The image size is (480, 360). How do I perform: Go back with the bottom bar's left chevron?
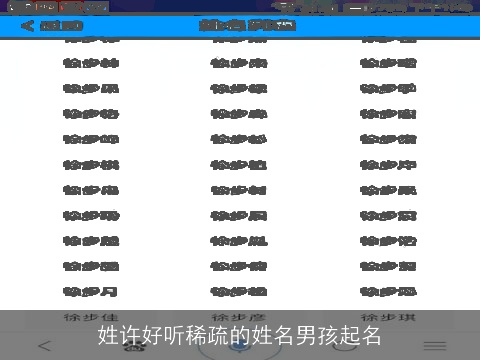point(45,346)
